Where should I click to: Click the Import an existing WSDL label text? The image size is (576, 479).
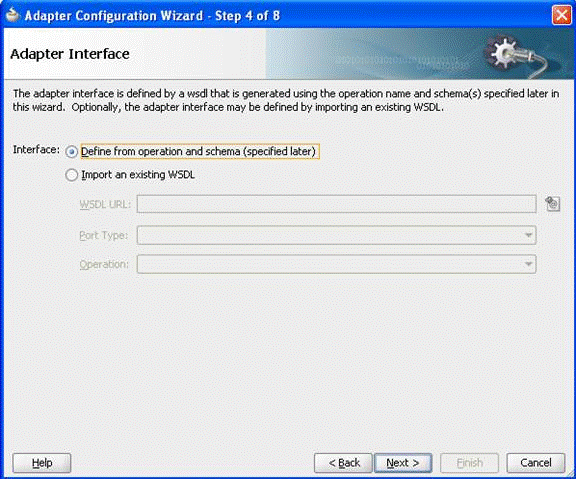tap(138, 175)
